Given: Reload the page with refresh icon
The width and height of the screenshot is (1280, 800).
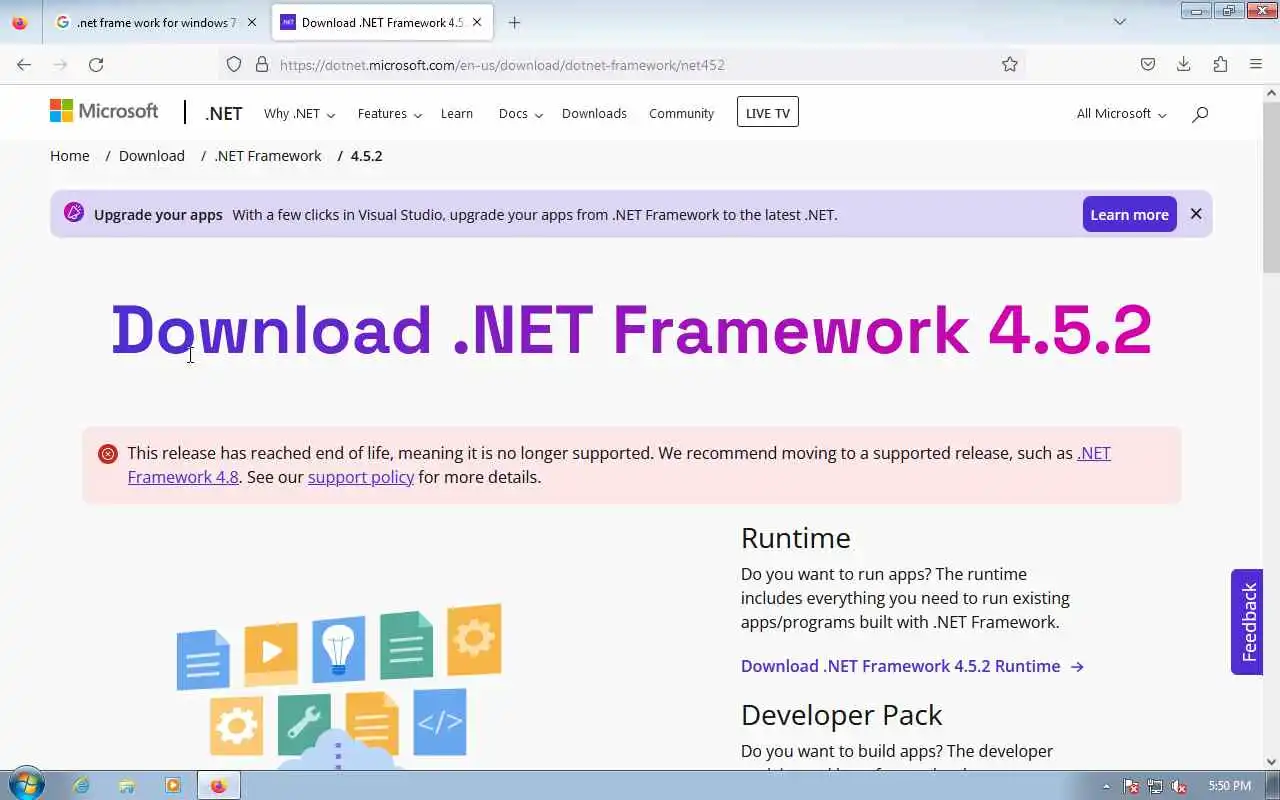Looking at the screenshot, I should click(96, 64).
